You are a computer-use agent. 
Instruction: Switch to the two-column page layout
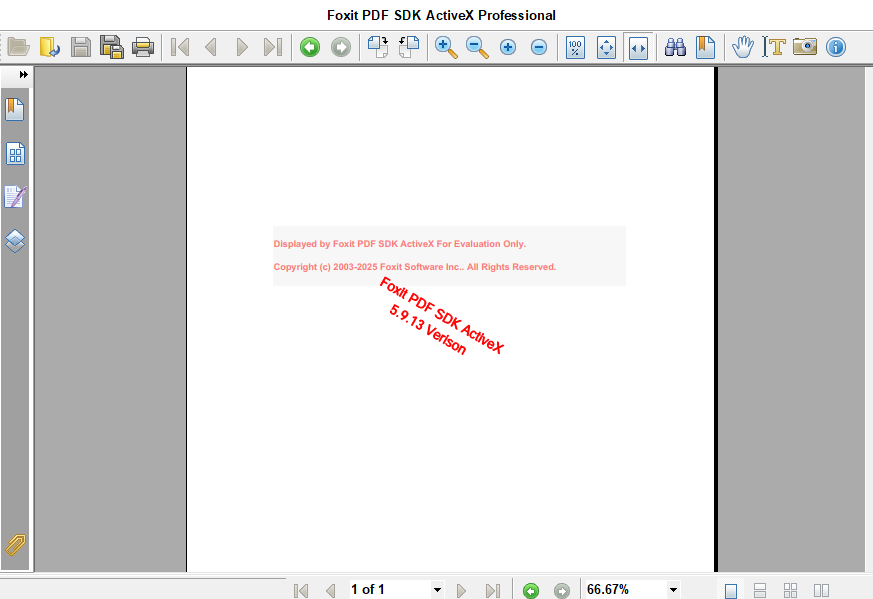point(822,590)
